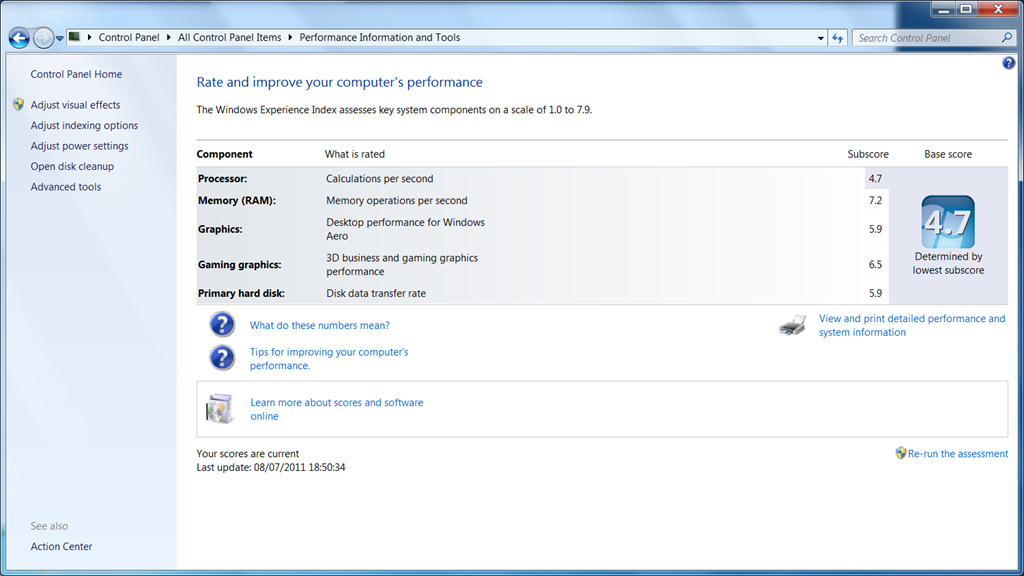Click the question icon beside 'What do these numbers mean?'
The image size is (1024, 576).
click(x=222, y=325)
